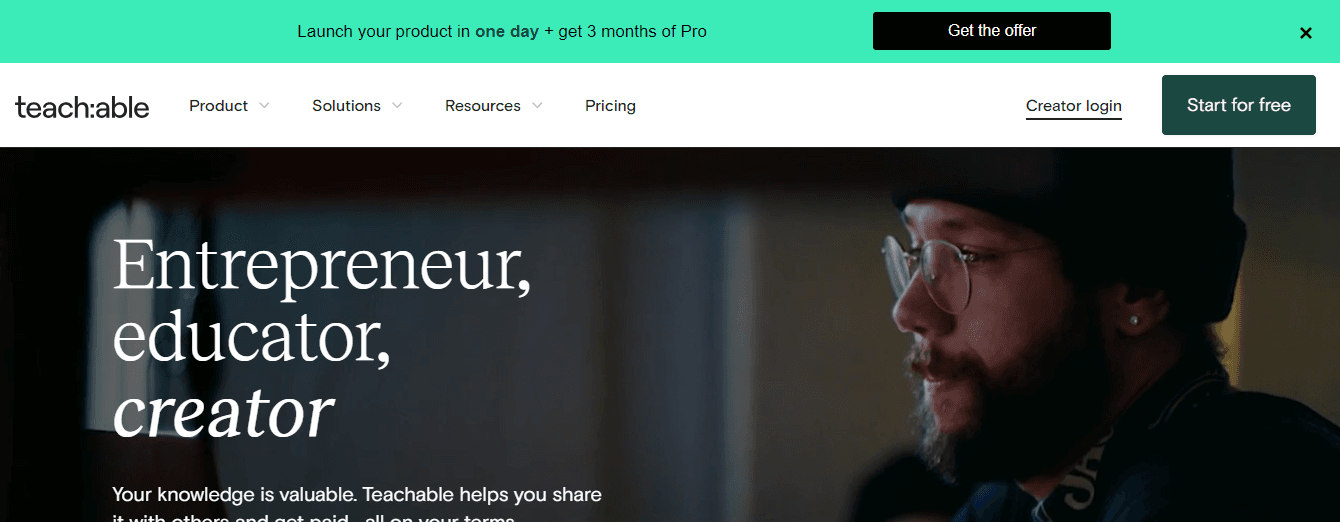Open the Resources menu
The image size is (1340, 522).
click(x=482, y=106)
